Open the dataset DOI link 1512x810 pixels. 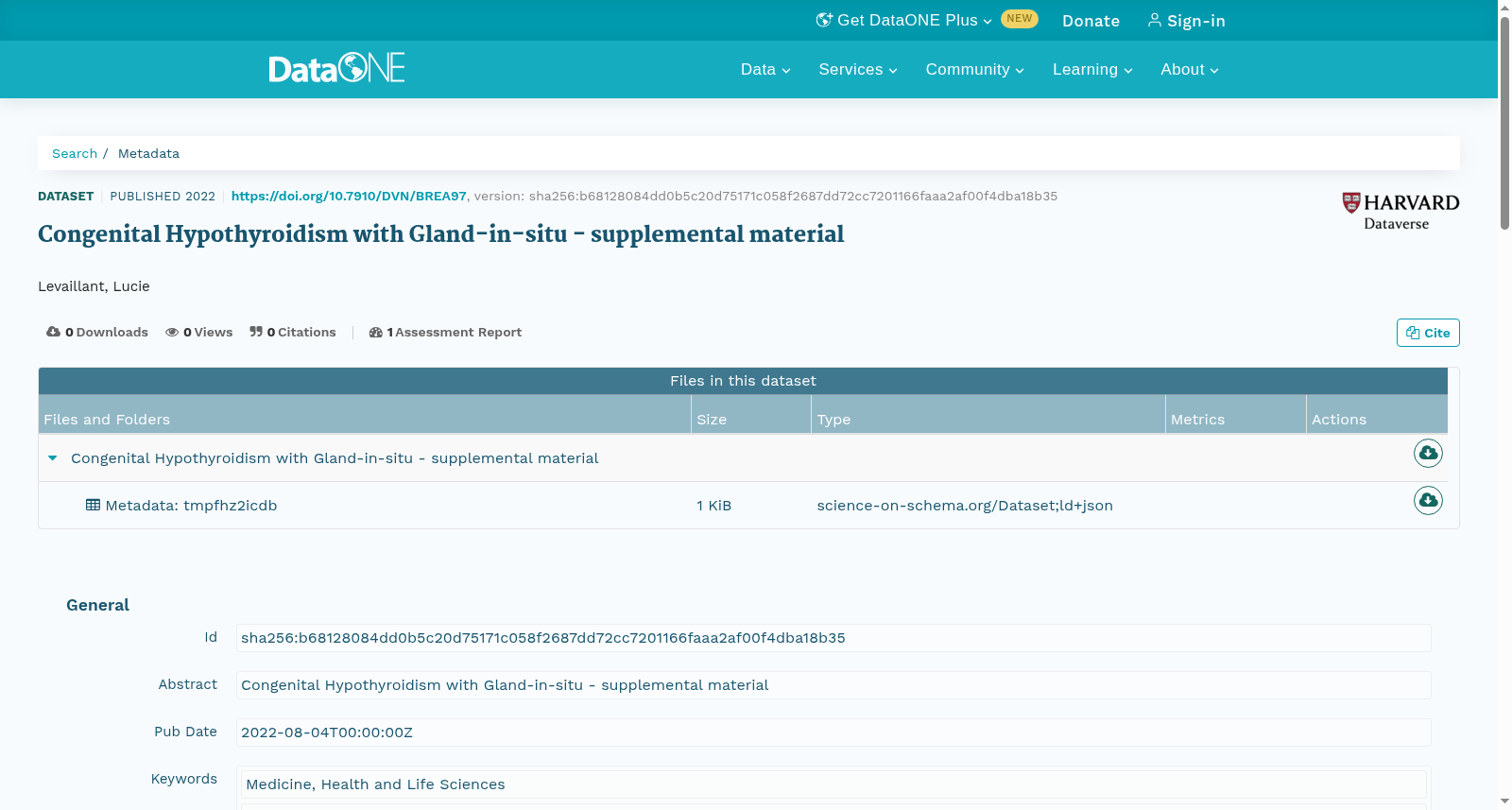349,196
